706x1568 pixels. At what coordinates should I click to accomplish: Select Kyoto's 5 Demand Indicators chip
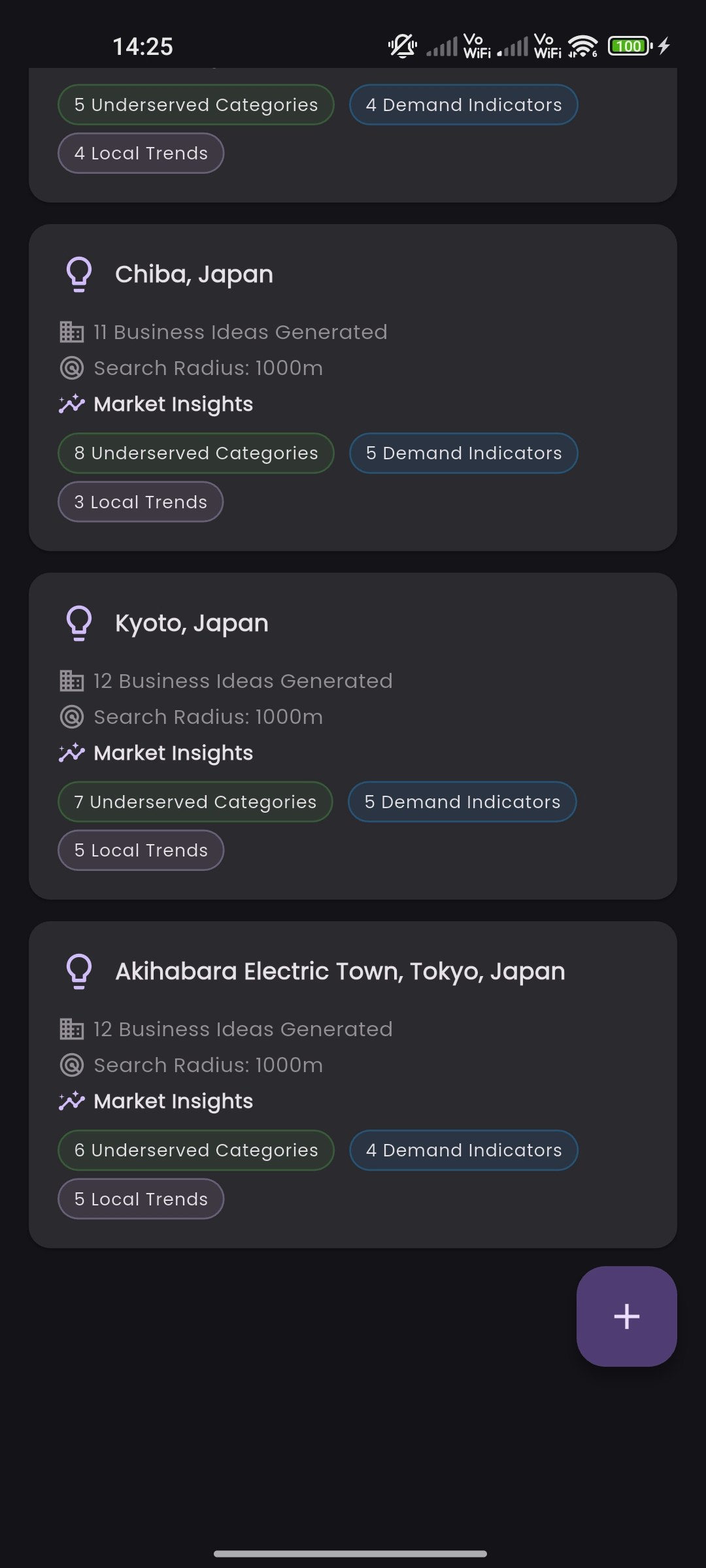pos(462,802)
